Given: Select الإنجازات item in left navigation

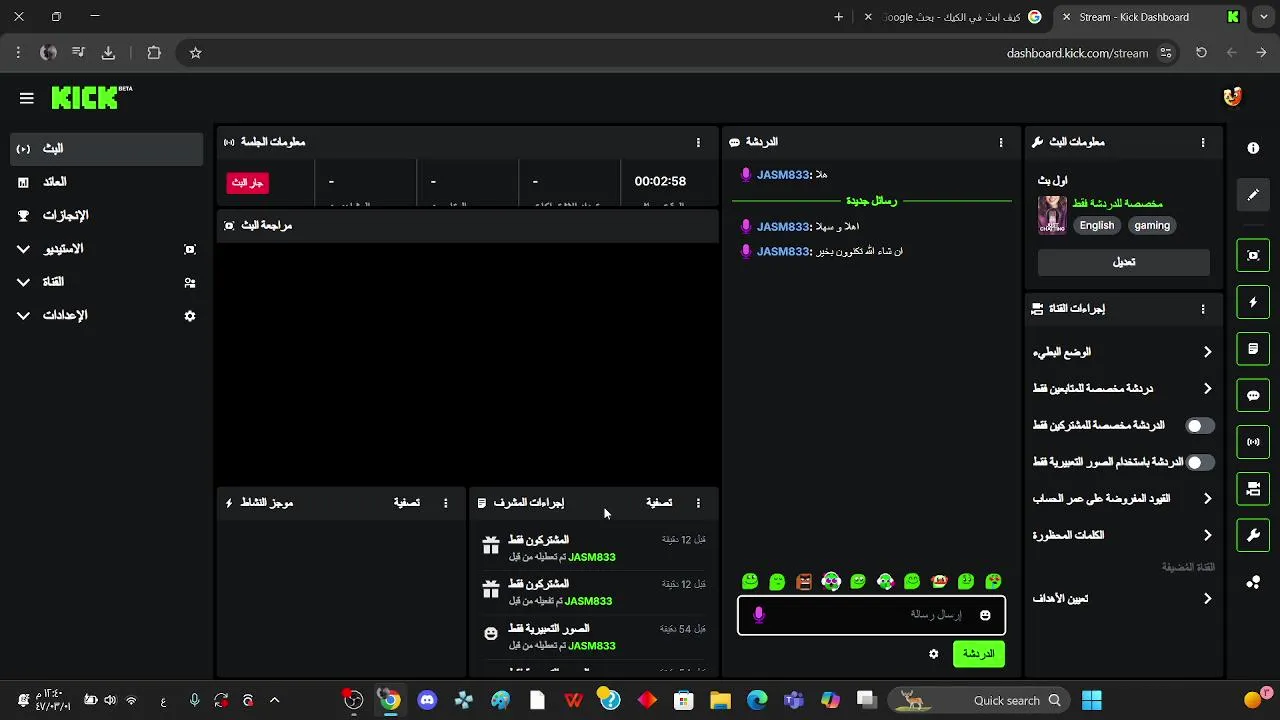Looking at the screenshot, I should (106, 215).
